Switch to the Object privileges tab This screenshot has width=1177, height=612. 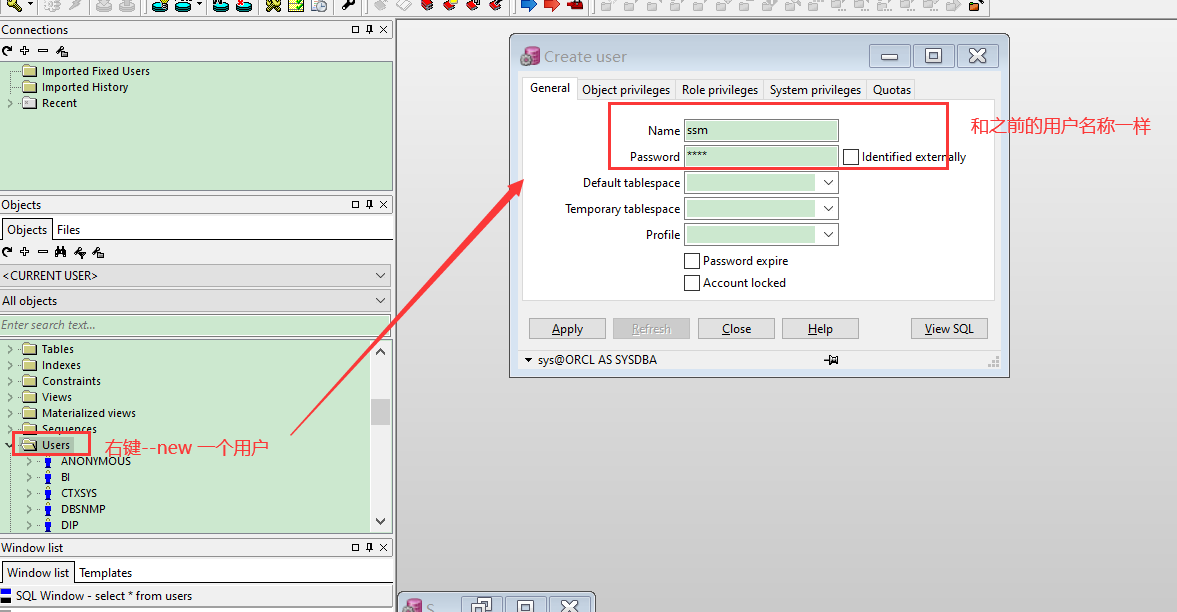tap(626, 89)
